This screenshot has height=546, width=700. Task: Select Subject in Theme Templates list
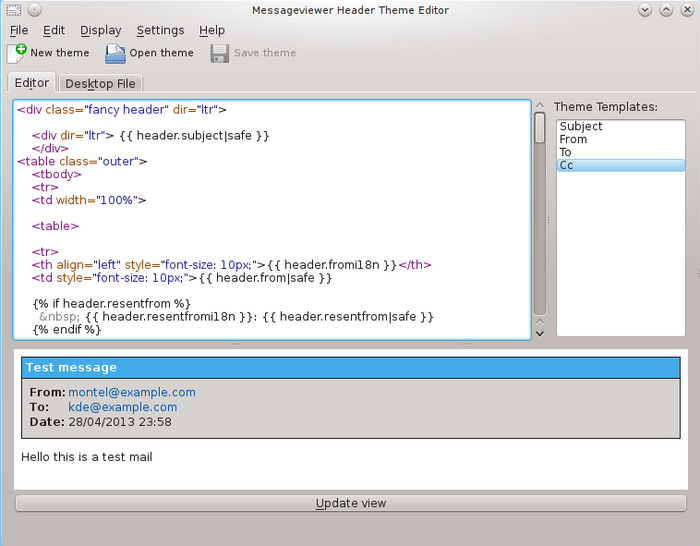point(581,127)
